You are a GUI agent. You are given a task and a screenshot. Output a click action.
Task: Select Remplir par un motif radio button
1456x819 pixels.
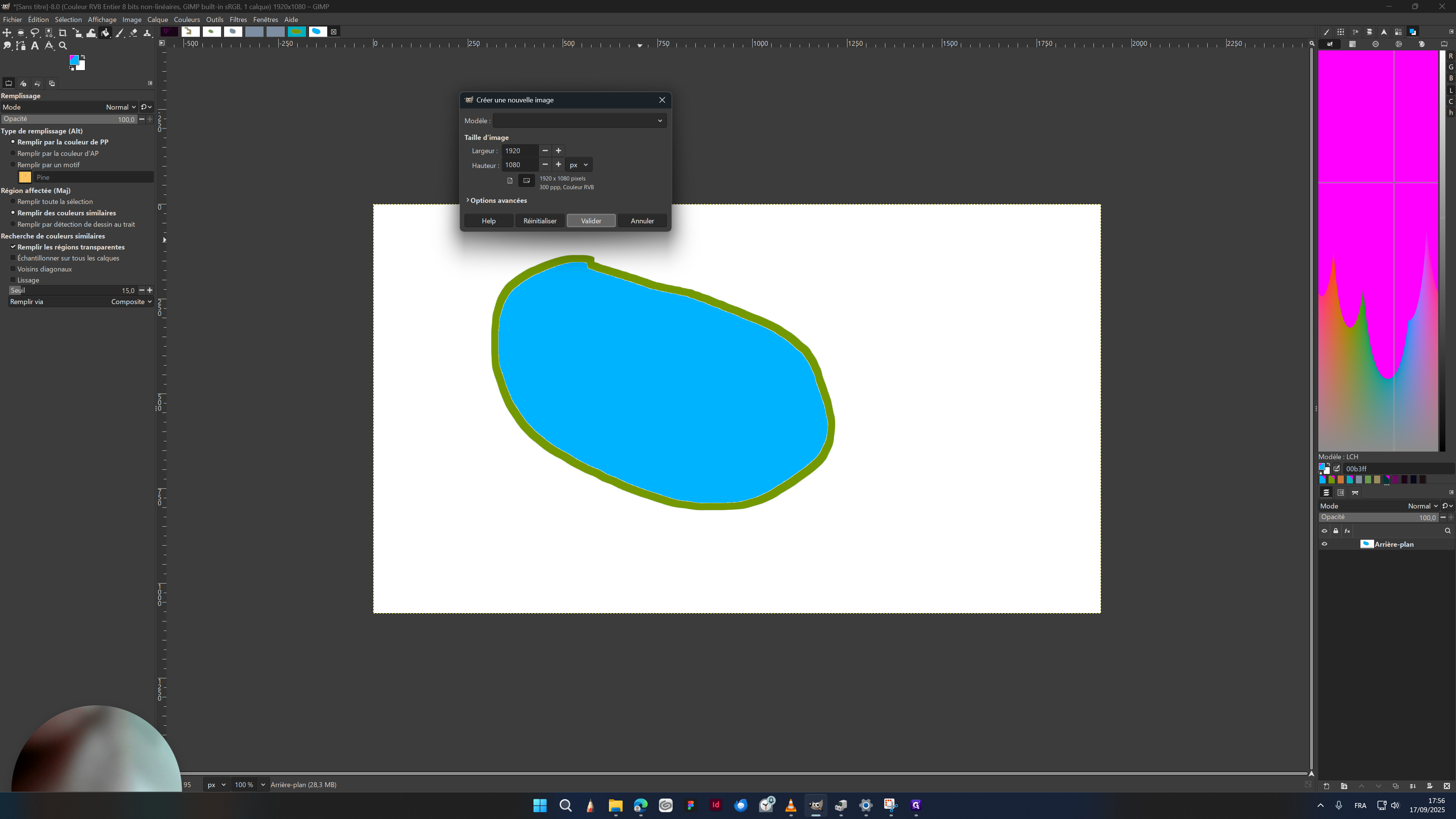click(x=13, y=165)
